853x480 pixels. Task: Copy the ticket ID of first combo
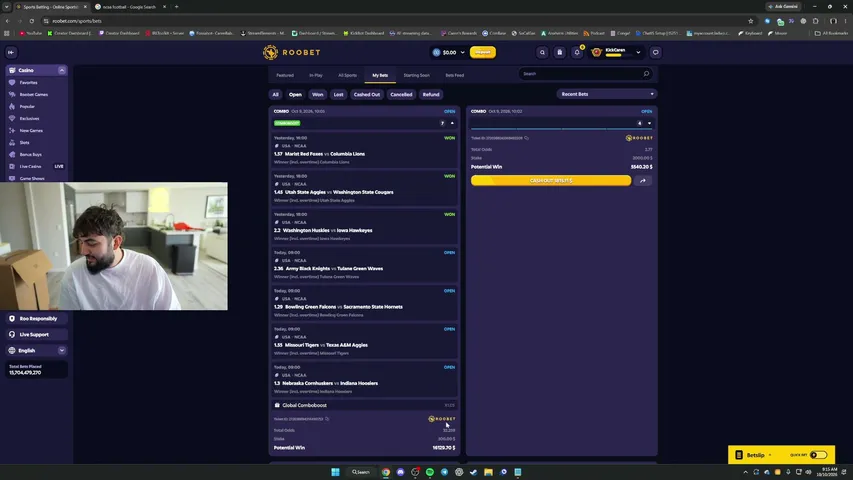(x=327, y=419)
